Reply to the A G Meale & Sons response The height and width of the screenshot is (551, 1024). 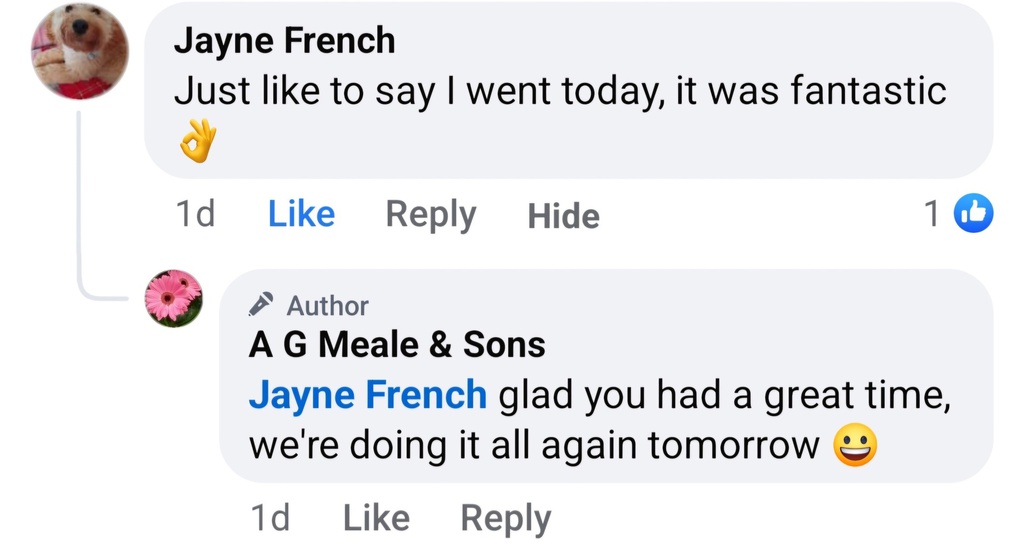(x=505, y=518)
